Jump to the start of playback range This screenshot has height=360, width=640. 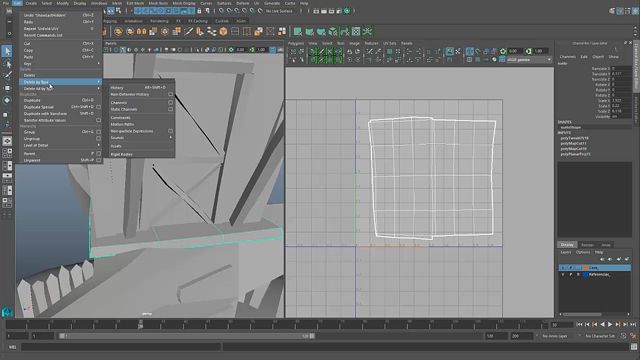pos(579,324)
